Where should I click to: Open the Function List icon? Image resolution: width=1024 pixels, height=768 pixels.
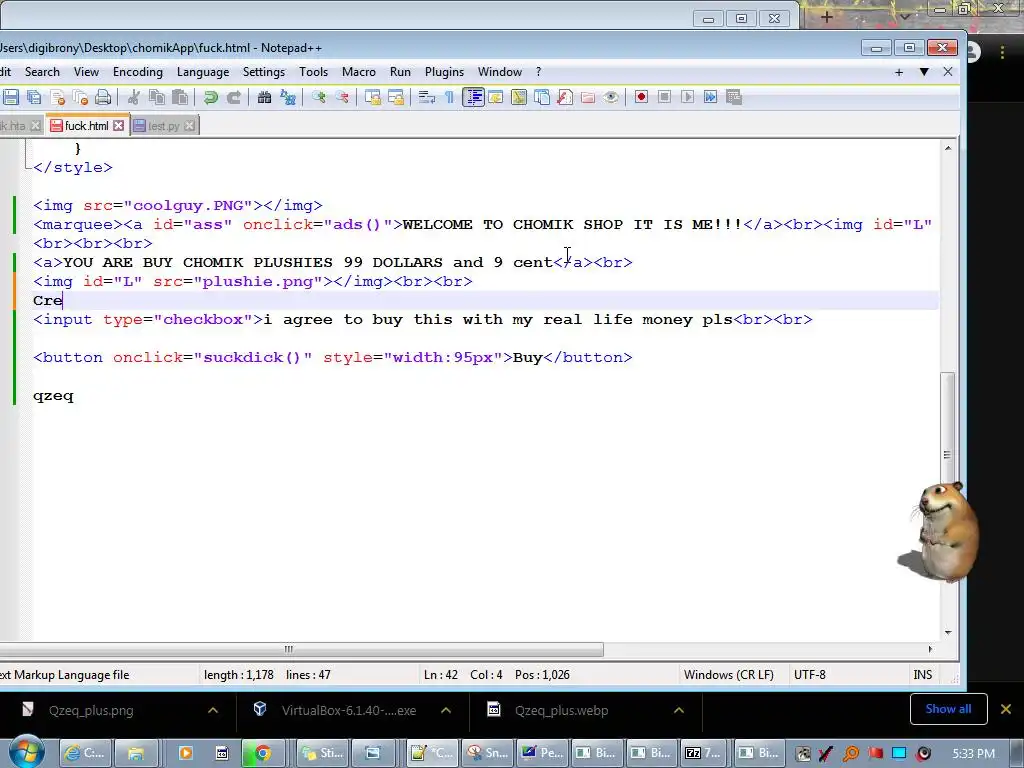565,97
